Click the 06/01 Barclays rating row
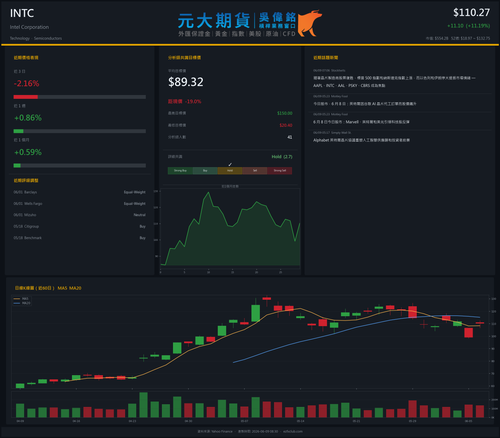 coord(80,192)
